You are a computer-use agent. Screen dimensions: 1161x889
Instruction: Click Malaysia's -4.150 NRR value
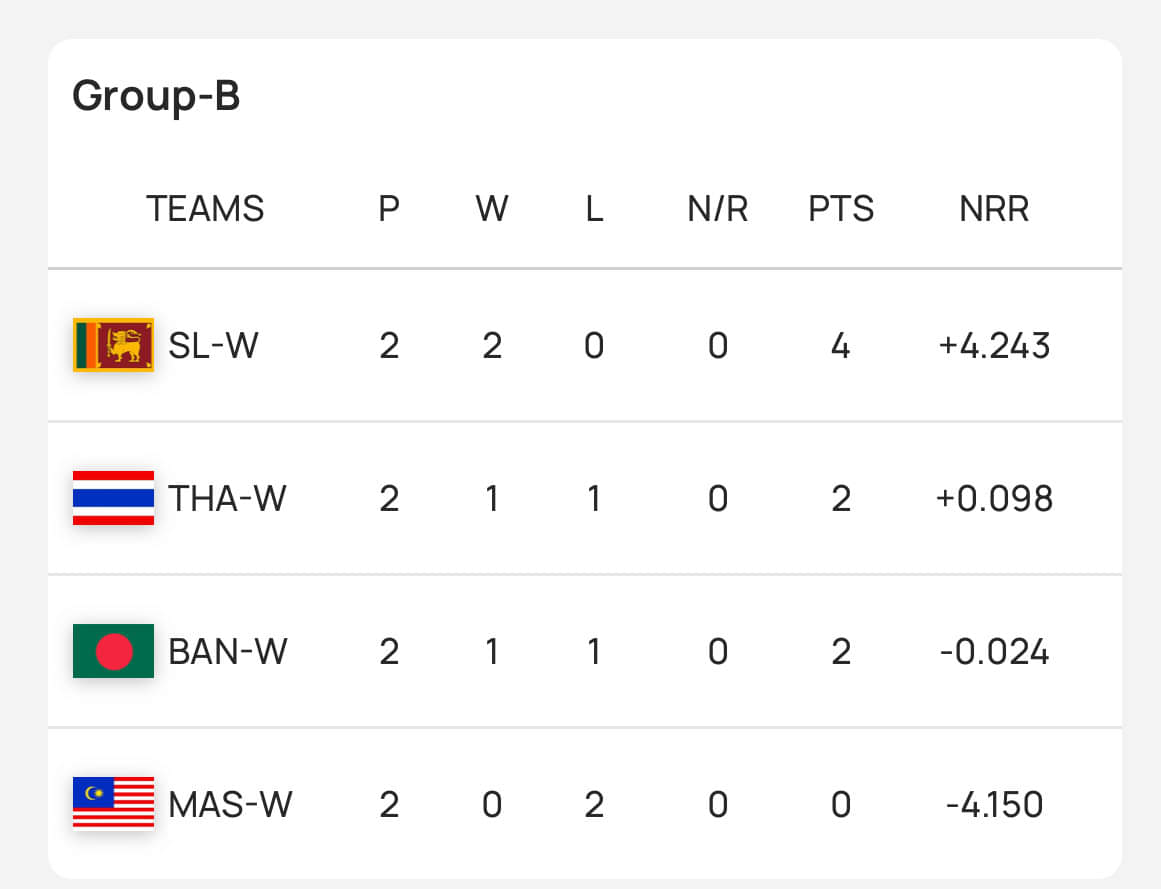pyautogui.click(x=994, y=804)
